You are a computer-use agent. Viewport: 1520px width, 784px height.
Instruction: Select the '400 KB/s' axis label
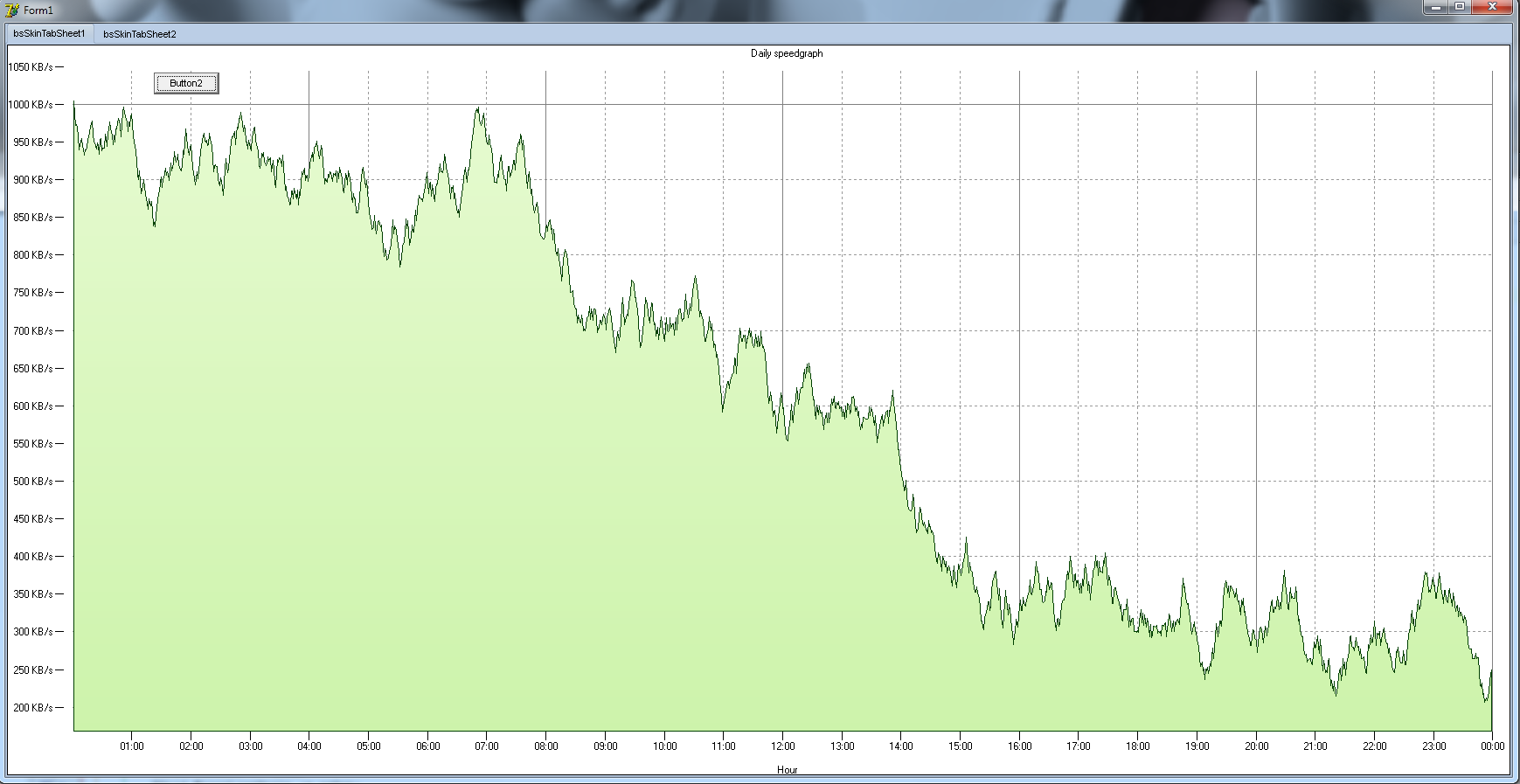pyautogui.click(x=33, y=557)
